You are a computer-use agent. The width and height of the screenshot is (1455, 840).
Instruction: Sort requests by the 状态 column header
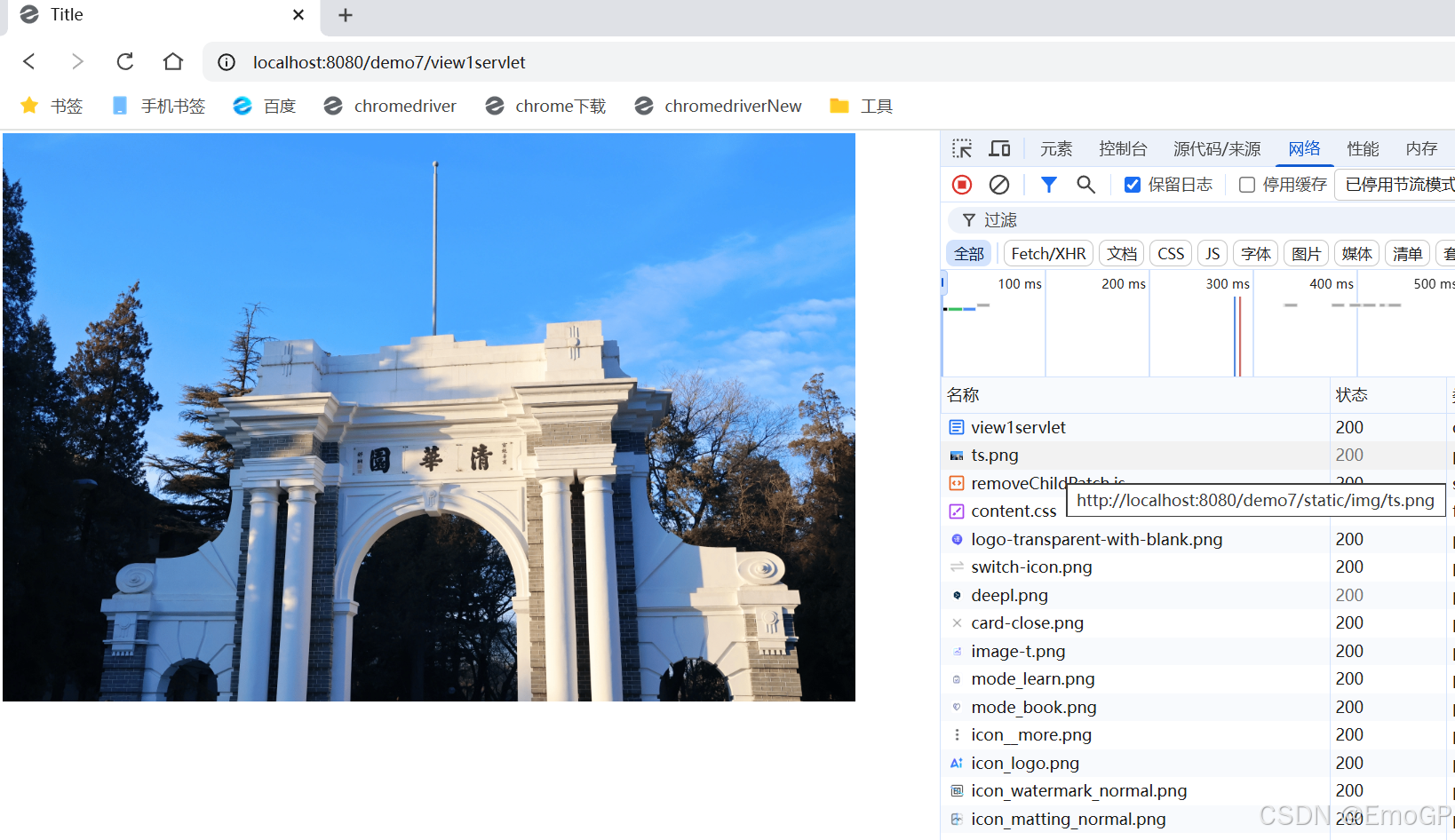pyautogui.click(x=1388, y=395)
